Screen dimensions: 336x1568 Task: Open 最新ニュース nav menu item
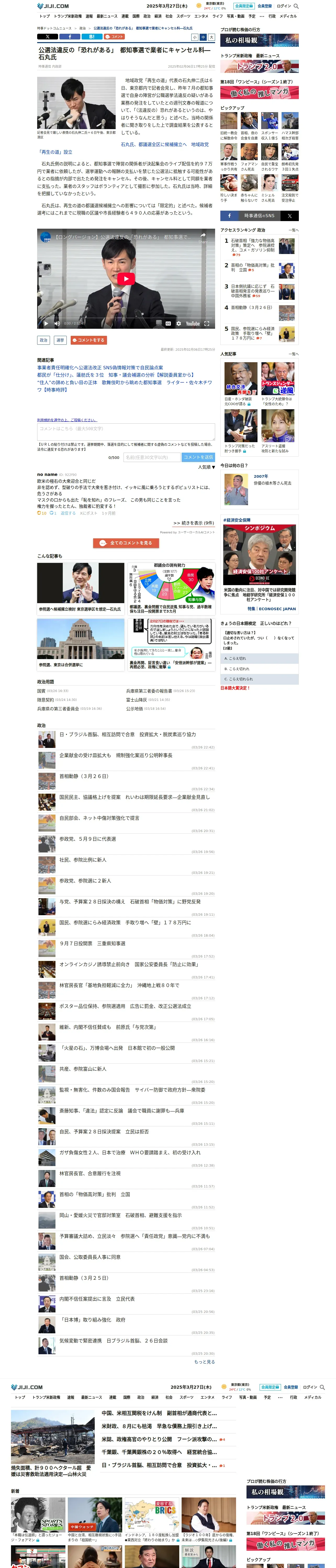coord(107,16)
